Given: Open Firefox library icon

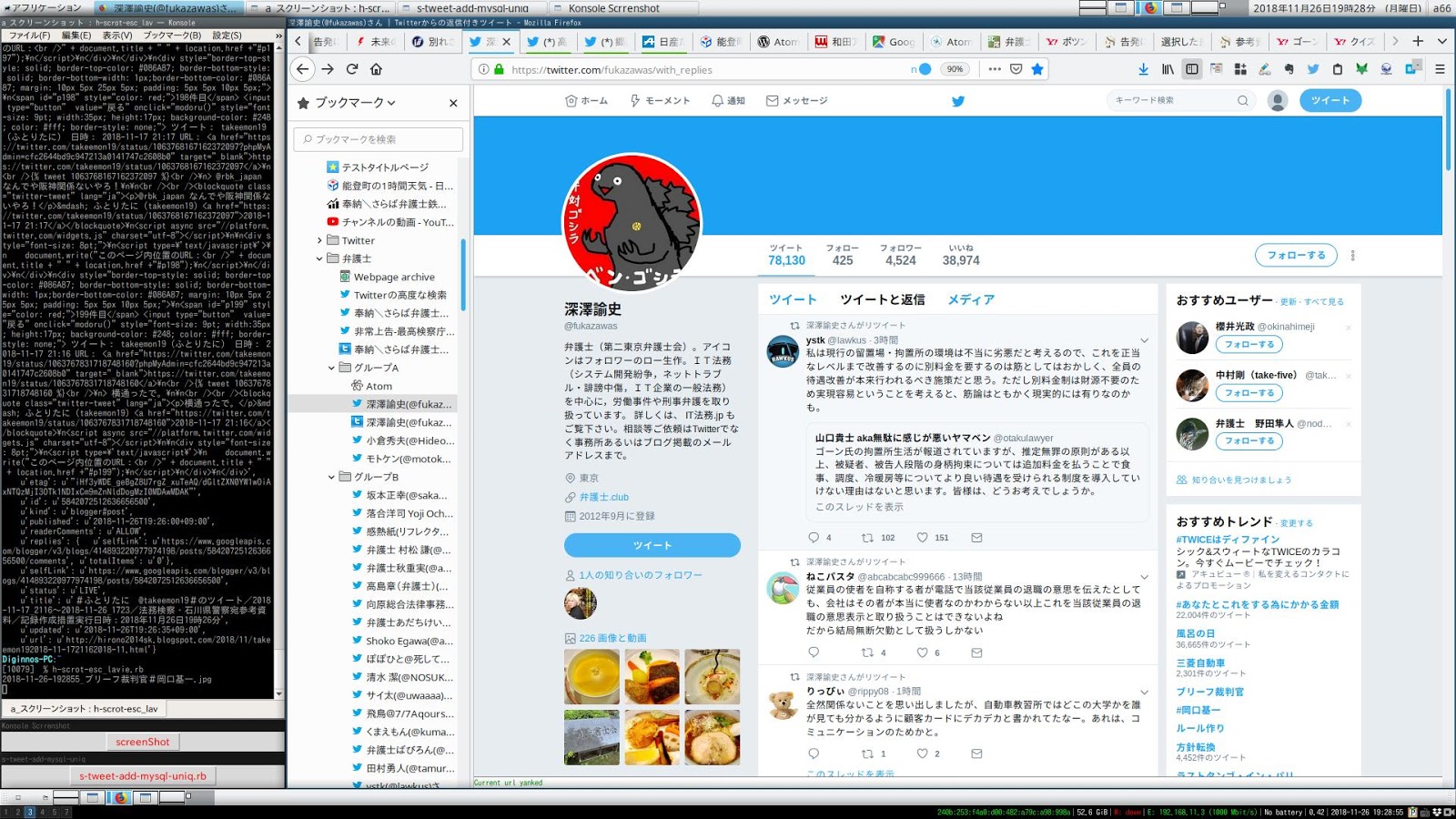Looking at the screenshot, I should pyautogui.click(x=1168, y=69).
